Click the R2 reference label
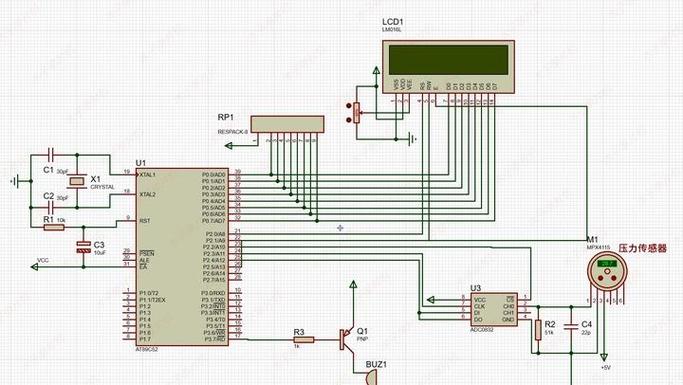 (x=550, y=324)
